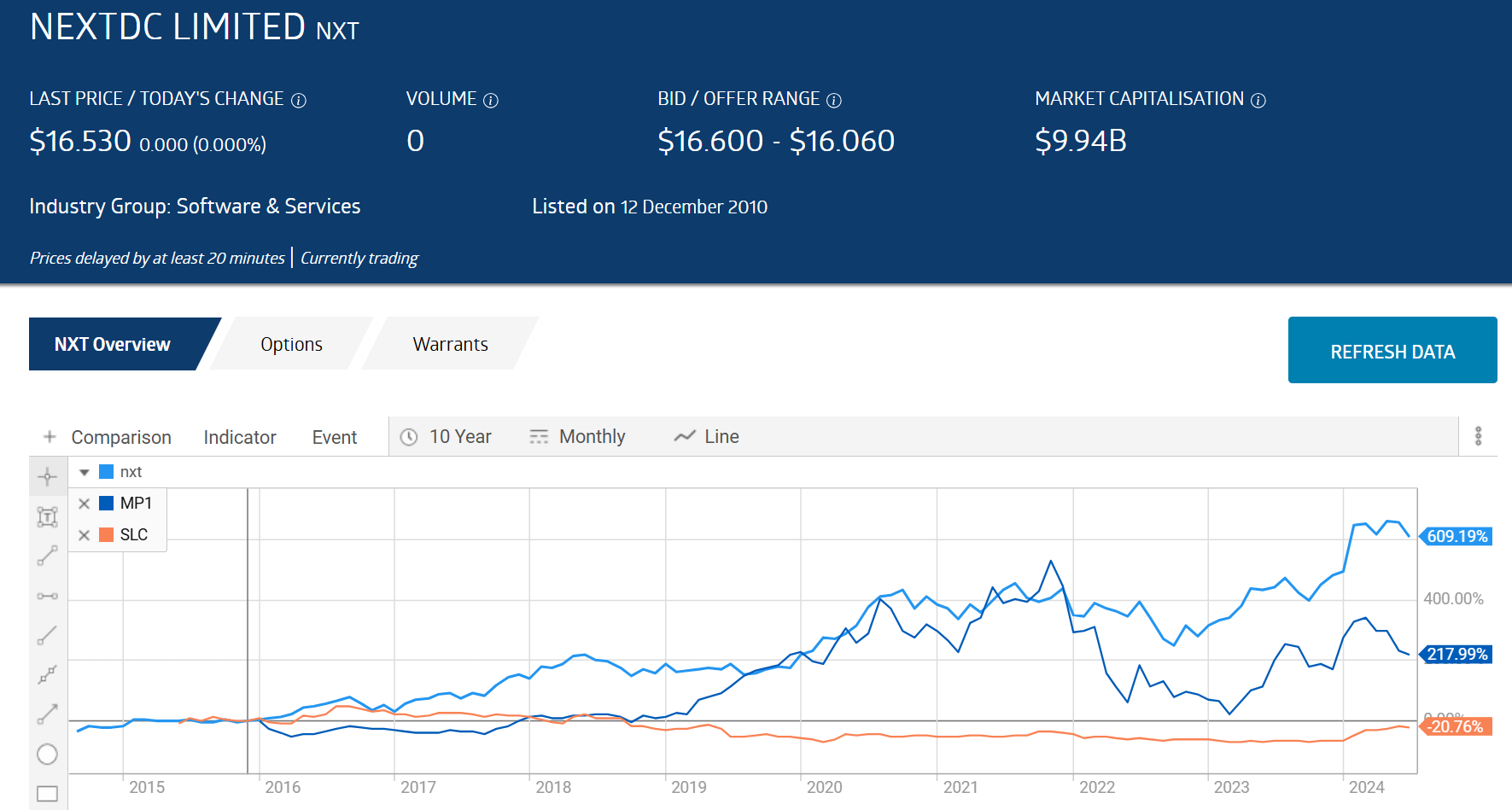Click the line chart type icon
1512x810 pixels.
685,437
